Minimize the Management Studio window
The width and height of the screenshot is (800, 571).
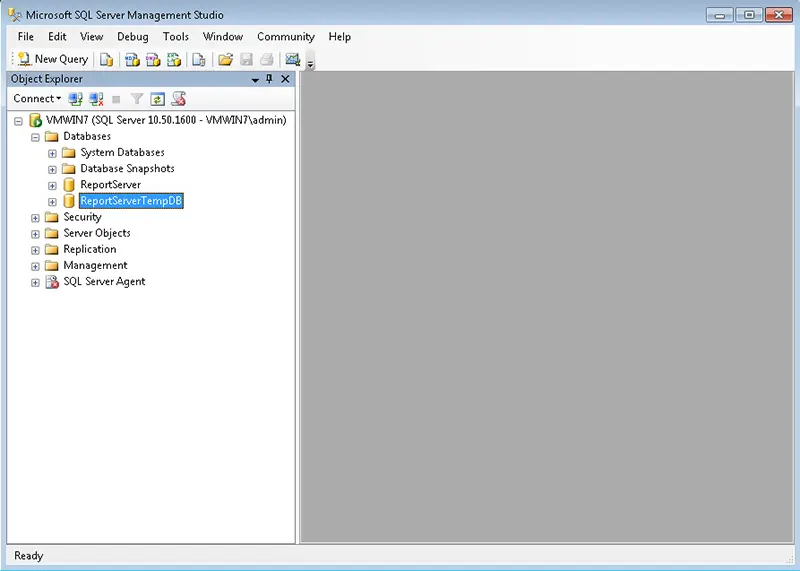pyautogui.click(x=719, y=15)
